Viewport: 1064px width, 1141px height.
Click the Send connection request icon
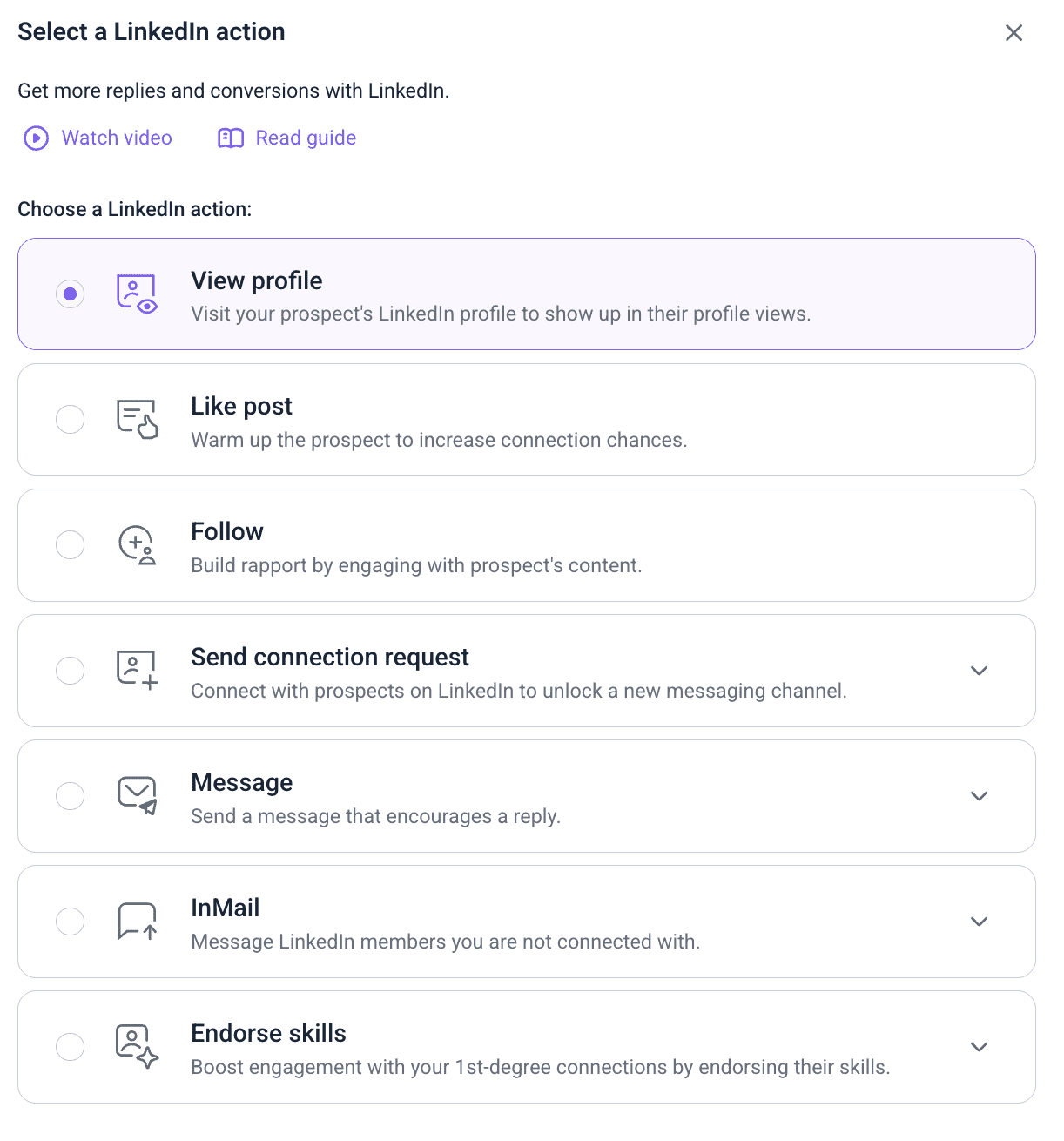[x=137, y=670]
